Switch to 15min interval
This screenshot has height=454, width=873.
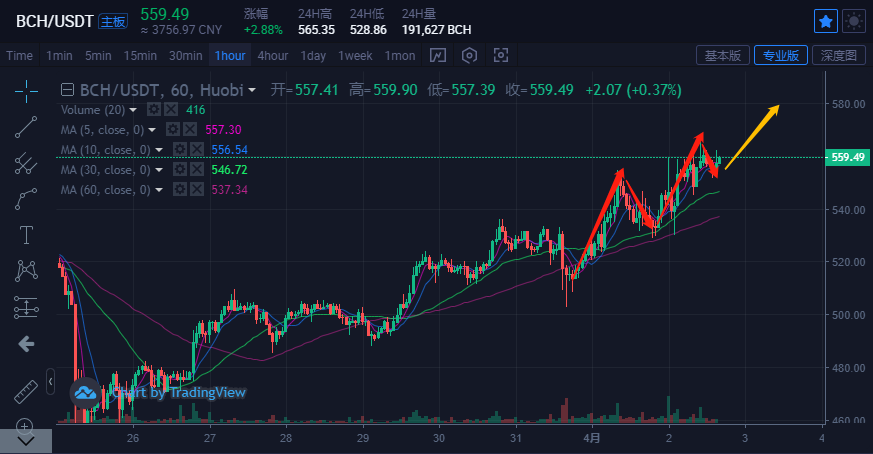pos(140,56)
